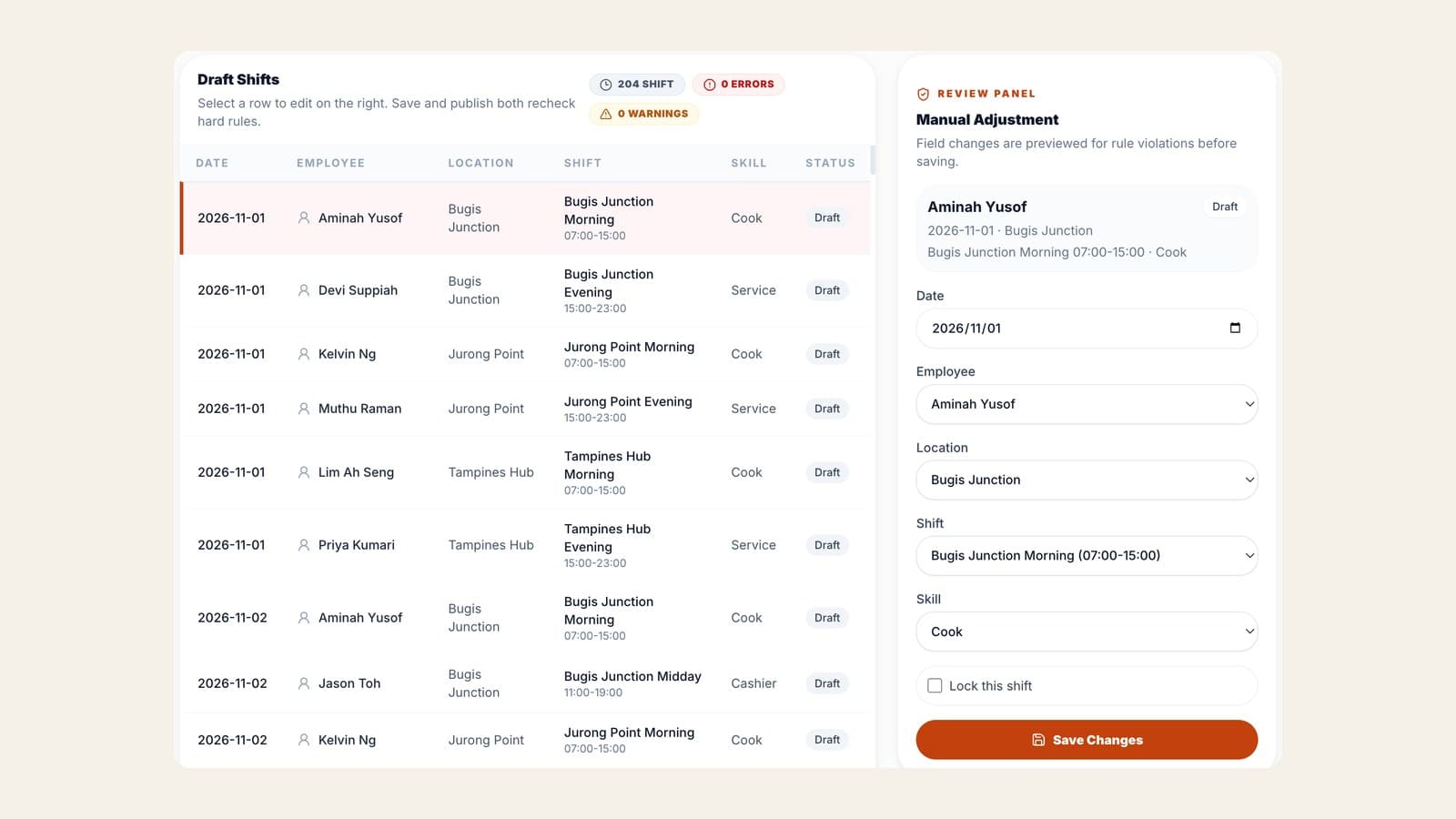Click the person icon next to Lim Ah Seng

(304, 472)
